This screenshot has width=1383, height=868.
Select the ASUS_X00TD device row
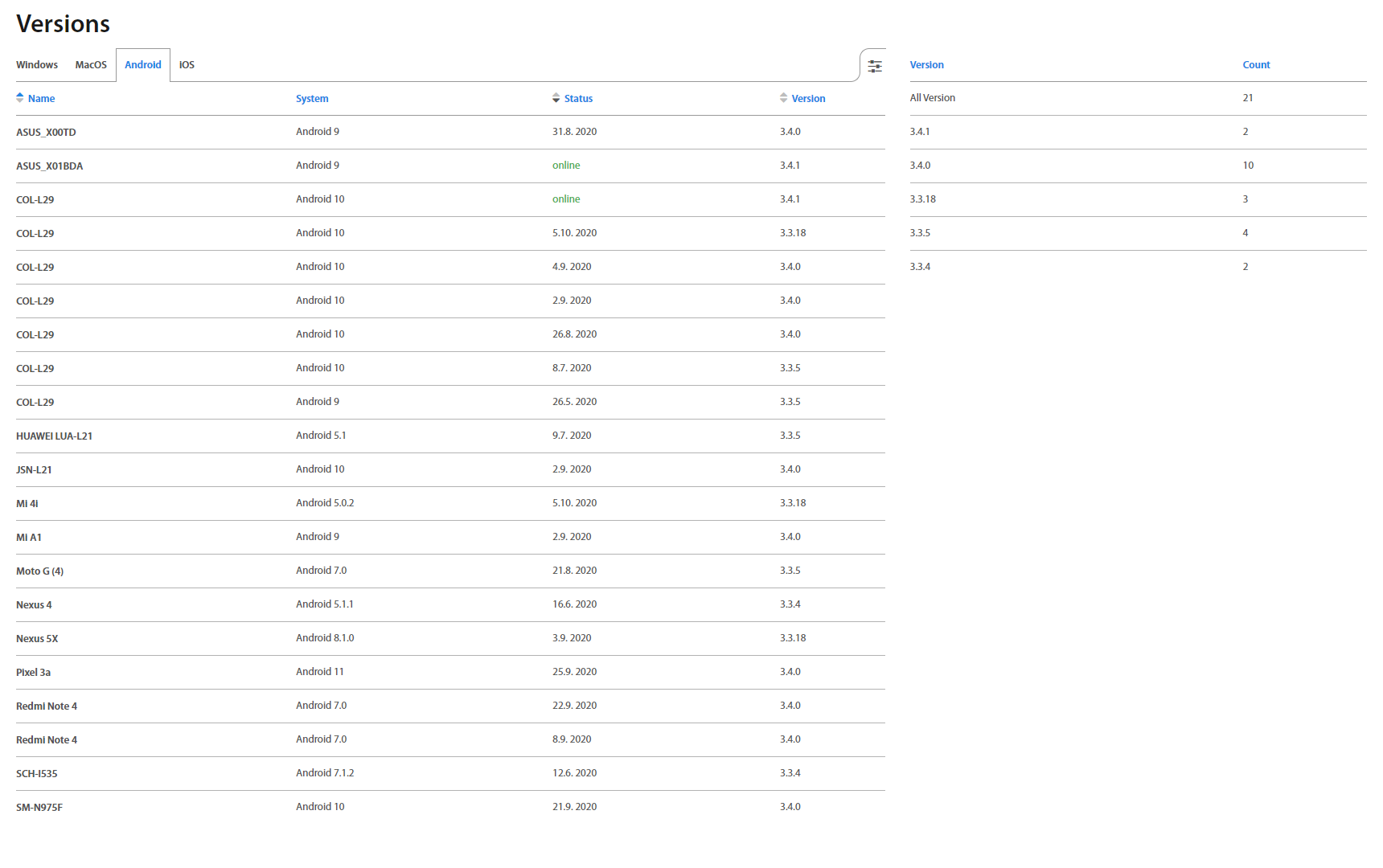(46, 133)
